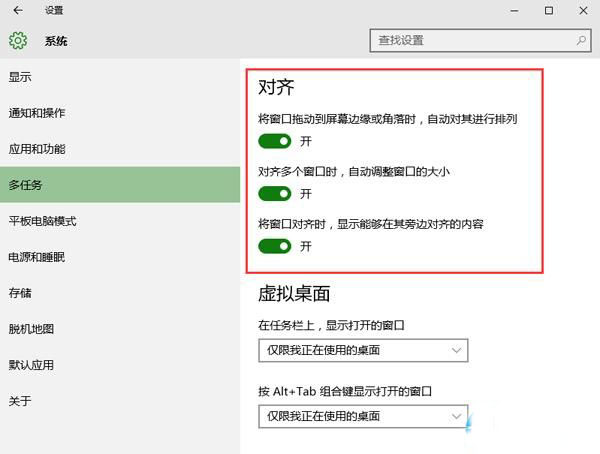The image size is (600, 454).
Task: Open 平板电脑模式 settings
Action: click(x=43, y=221)
